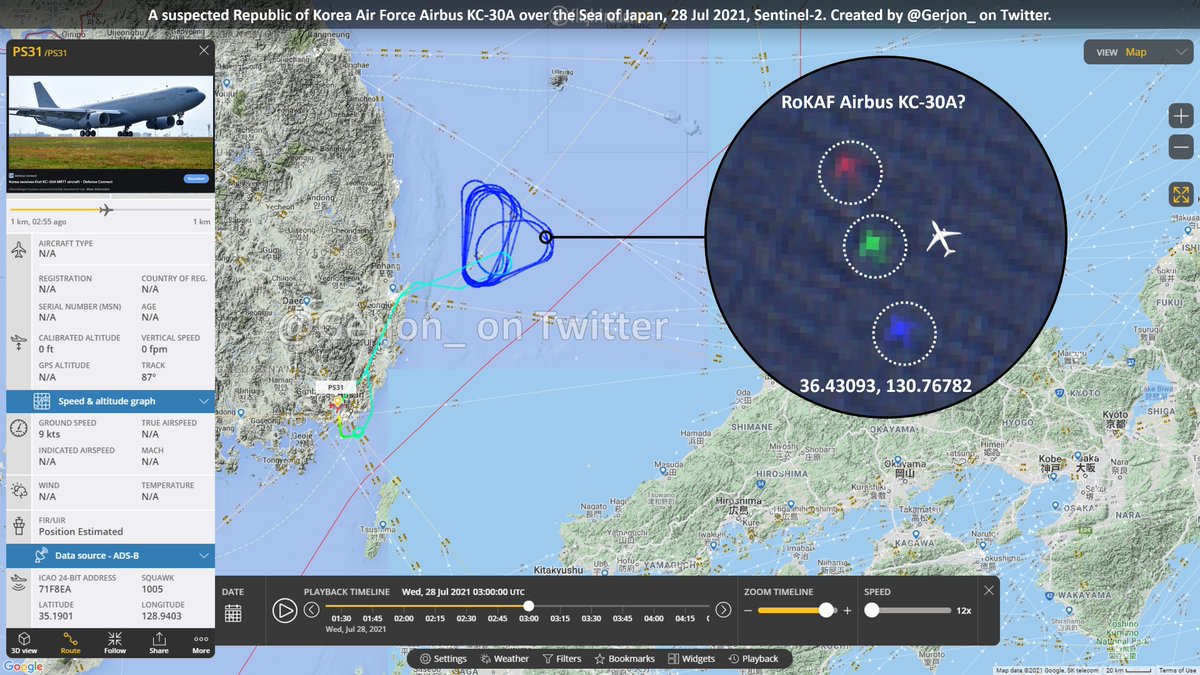The width and height of the screenshot is (1200, 675).
Task: Open the Widgets menu
Action: click(x=692, y=659)
